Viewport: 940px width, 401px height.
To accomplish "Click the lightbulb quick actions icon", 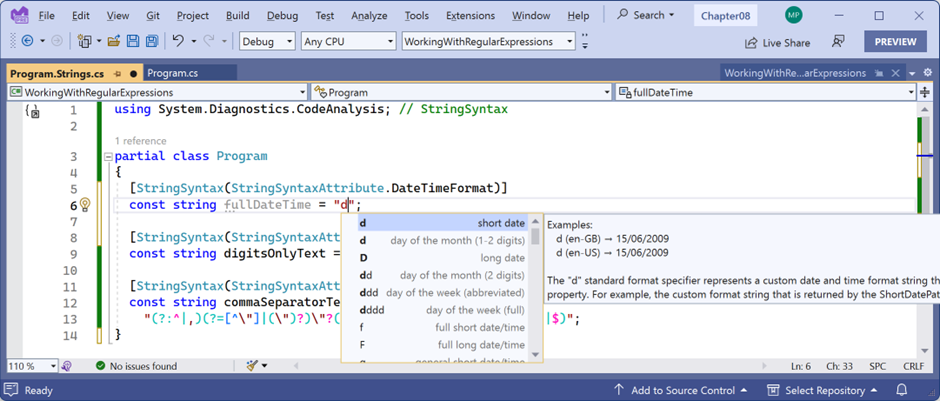I will [85, 205].
